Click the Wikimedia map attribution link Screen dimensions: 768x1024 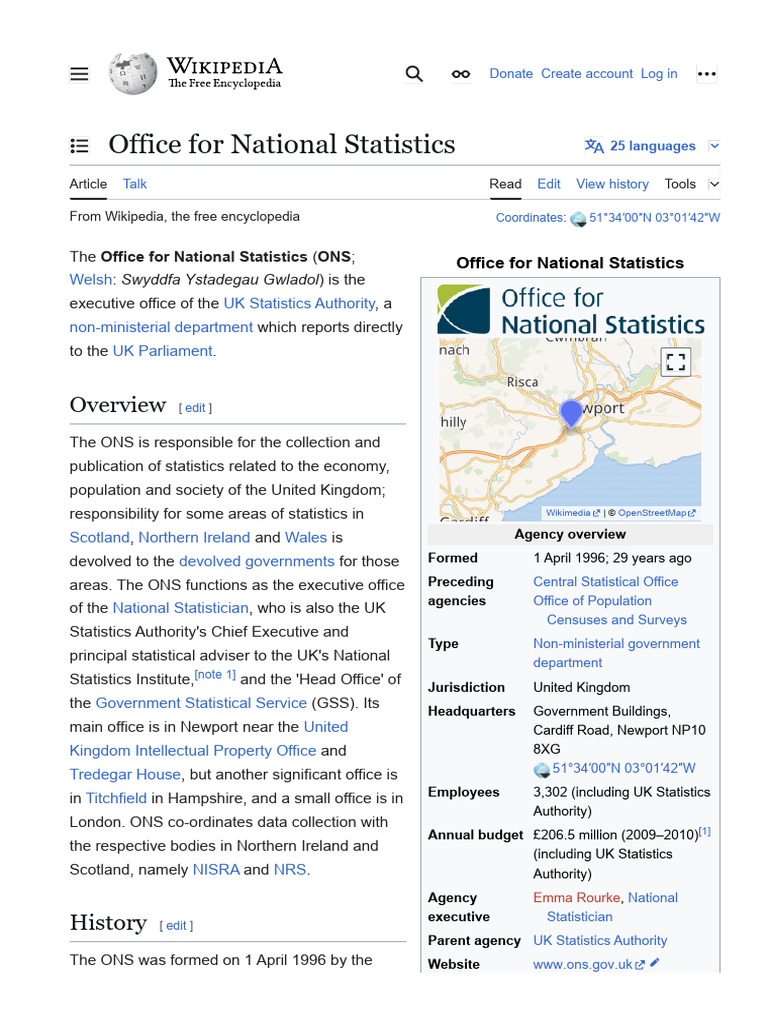point(573,513)
